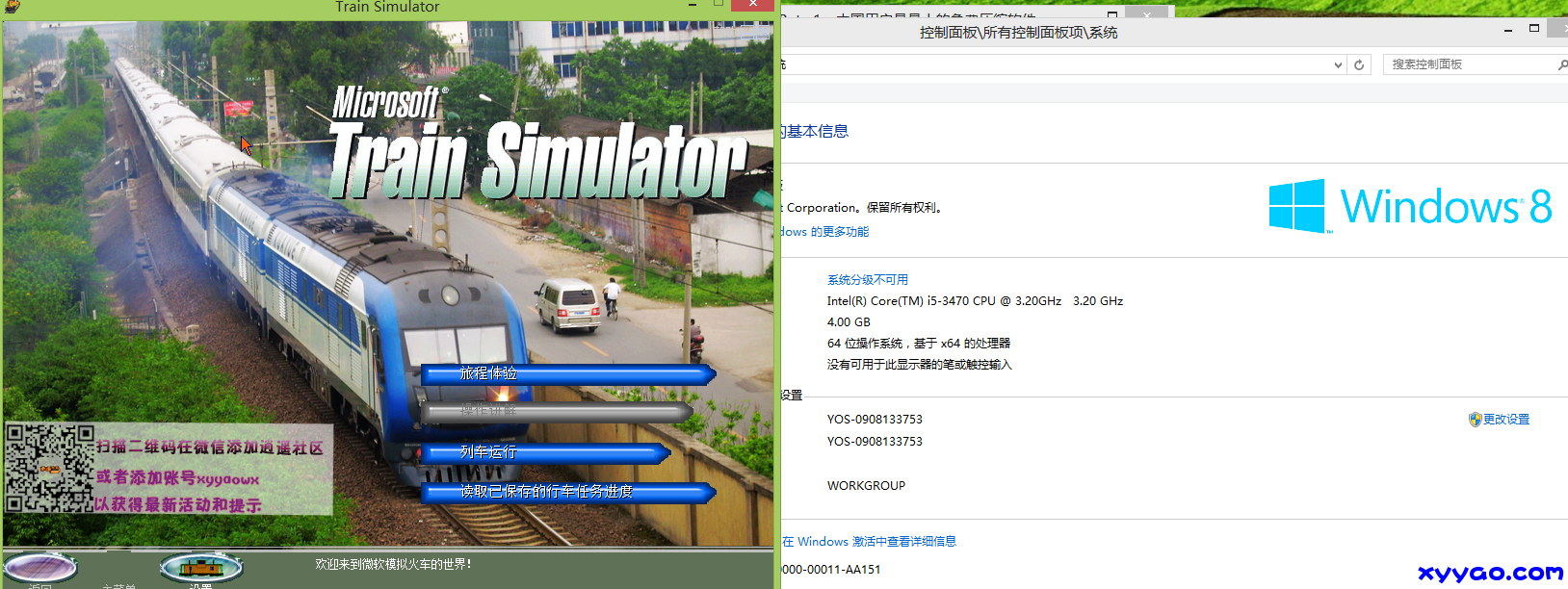This screenshot has height=589, width=1568.
Task: Click the second YOS-0908133753 entry, just above WORKGROUP
Action: [875, 442]
